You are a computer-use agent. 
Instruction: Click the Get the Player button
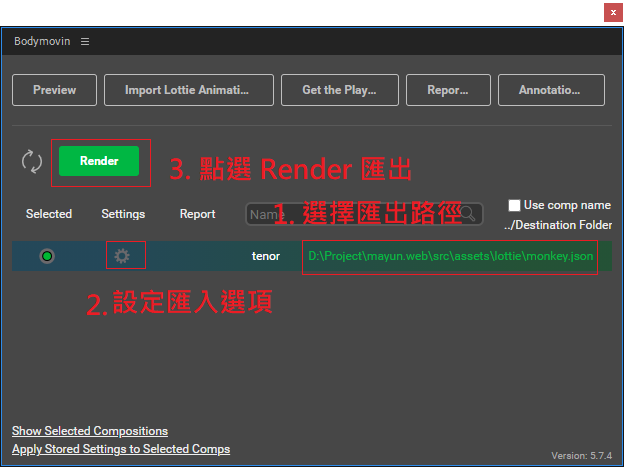pyautogui.click(x=339, y=90)
